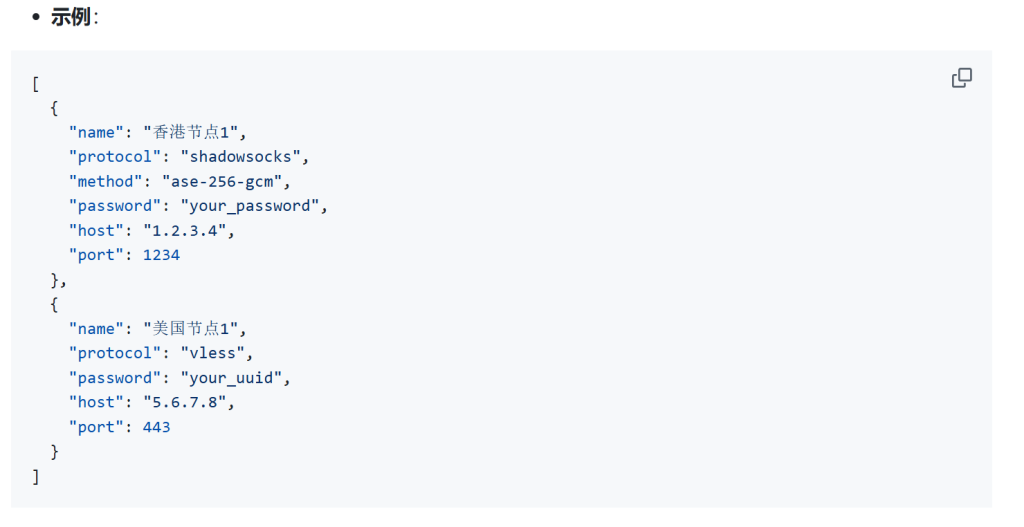This screenshot has width=1024, height=527.
Task: Click the "method" key in the code
Action: pyautogui.click(x=101, y=181)
